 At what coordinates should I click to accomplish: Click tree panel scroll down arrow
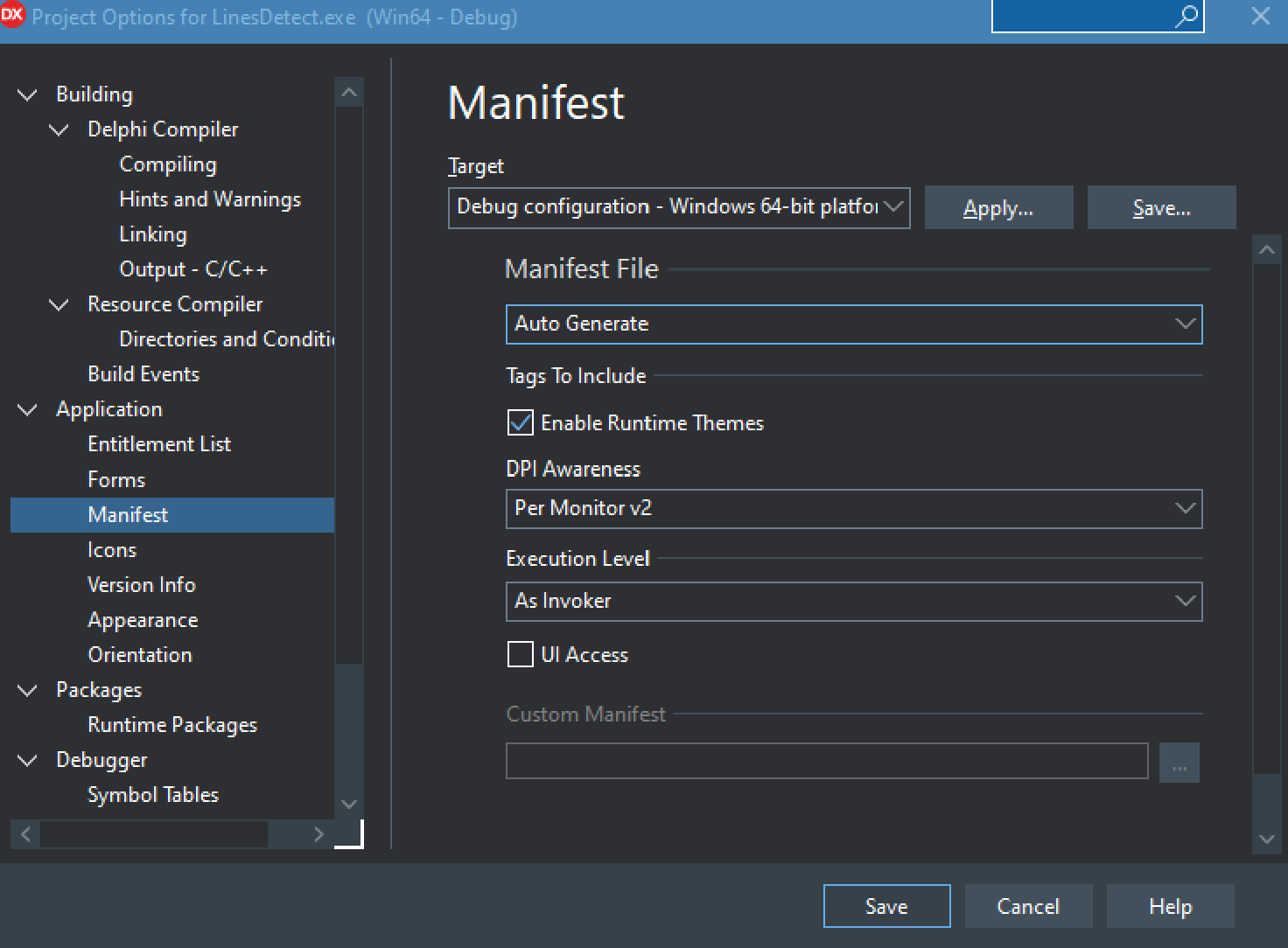click(x=349, y=805)
